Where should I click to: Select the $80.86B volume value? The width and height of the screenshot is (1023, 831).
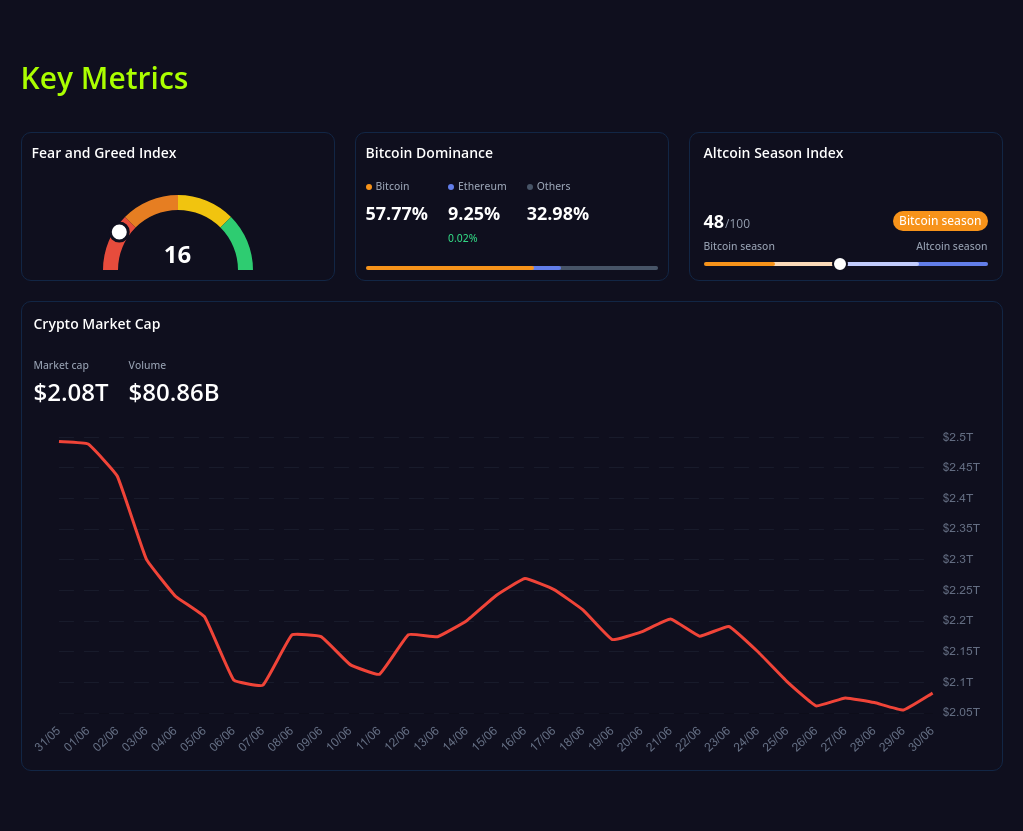click(x=174, y=393)
